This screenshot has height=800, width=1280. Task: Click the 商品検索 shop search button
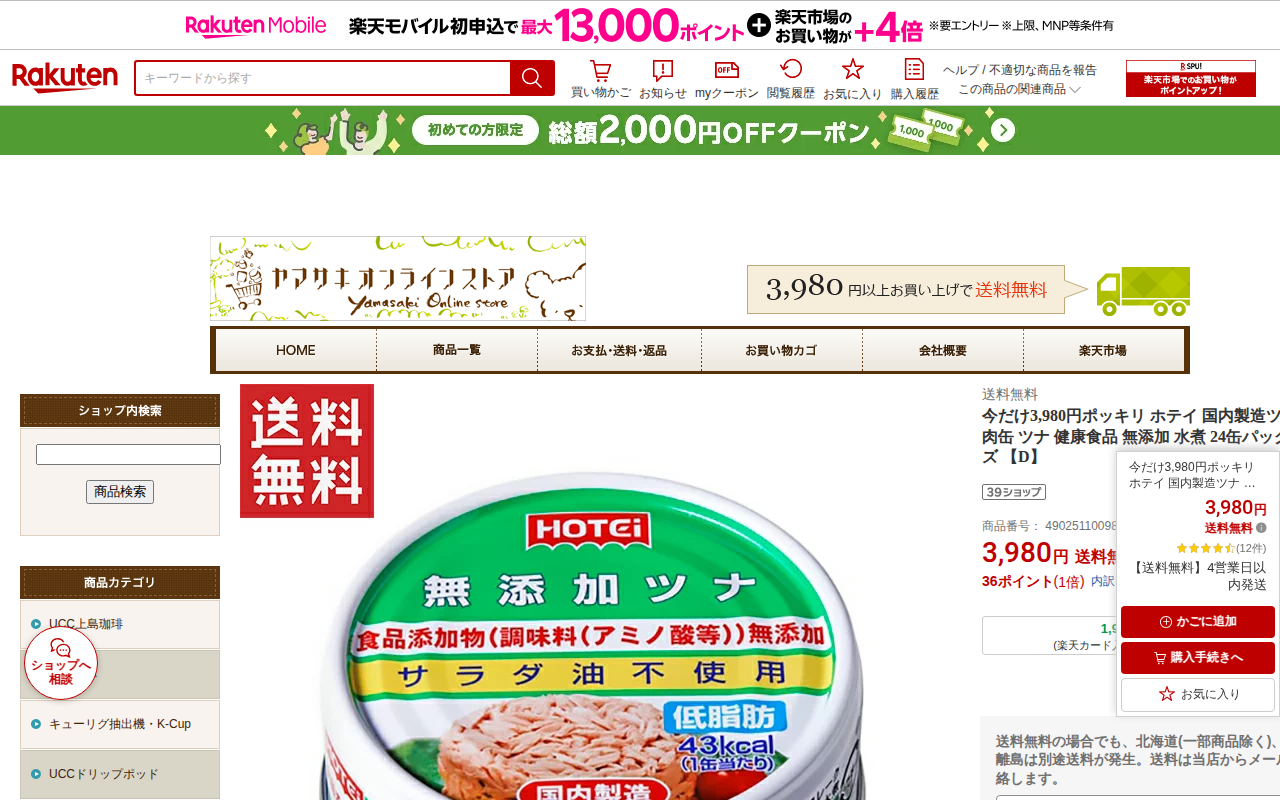point(120,492)
